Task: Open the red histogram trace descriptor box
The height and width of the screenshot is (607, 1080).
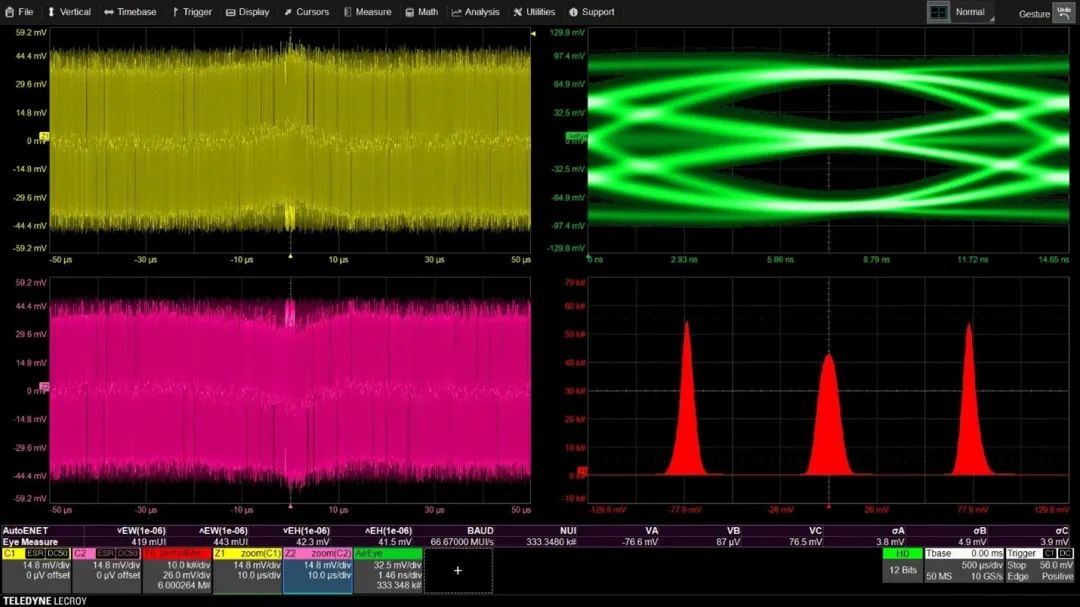Action: (x=177, y=570)
